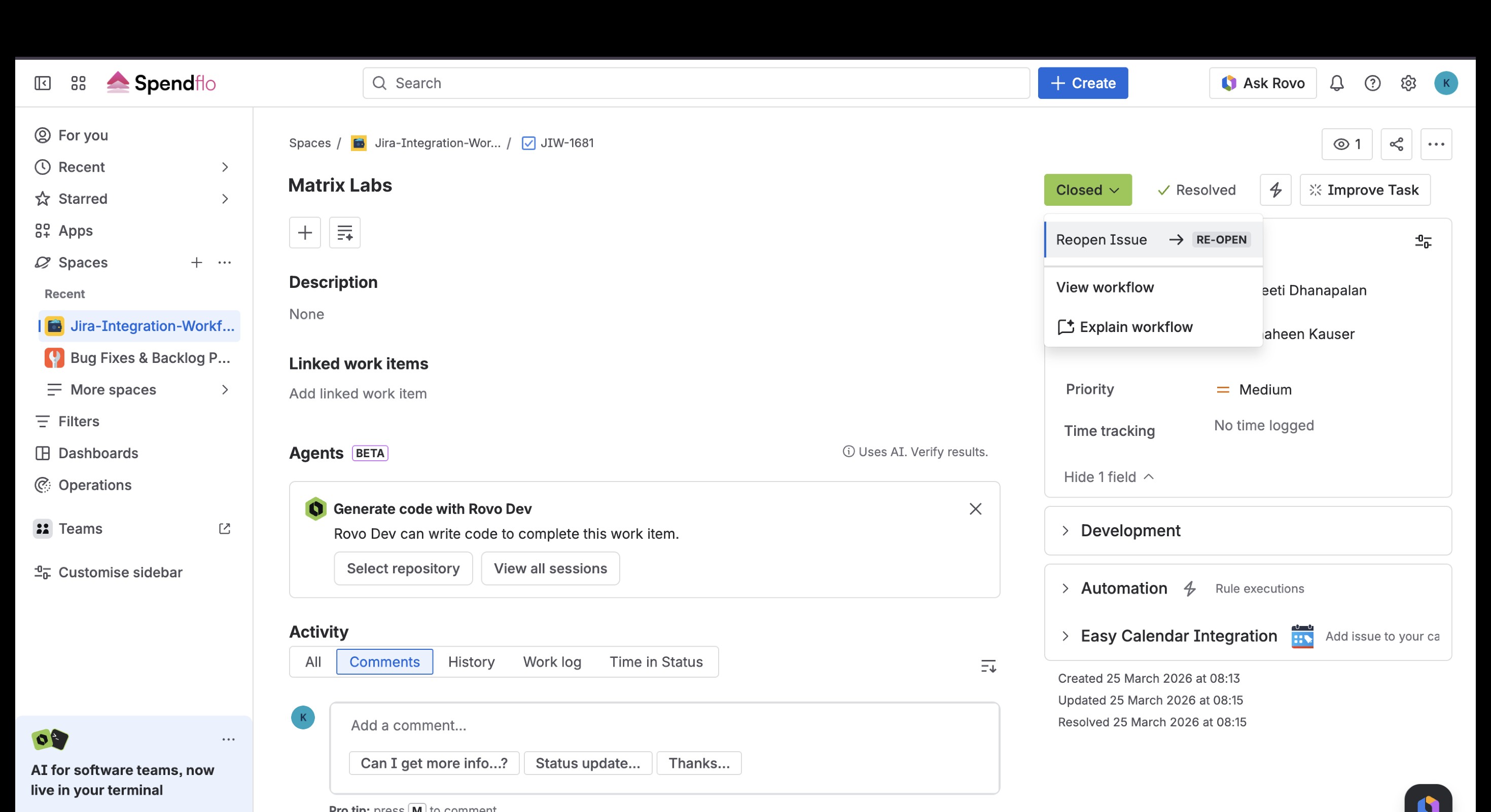Choose View workflow menu item
Viewport: 1491px width, 812px height.
tap(1153, 287)
